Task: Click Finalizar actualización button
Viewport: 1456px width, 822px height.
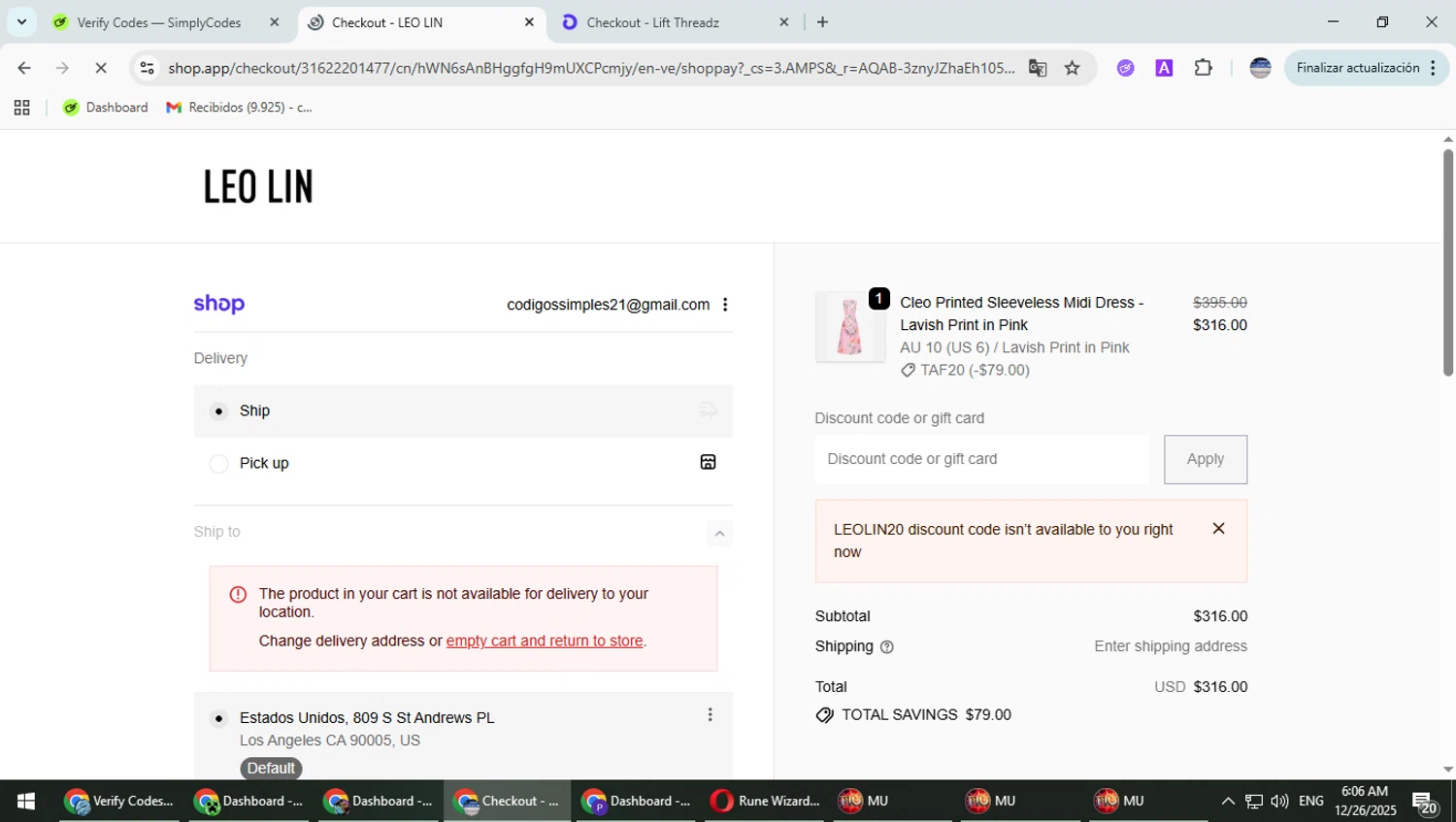Action: [x=1358, y=68]
